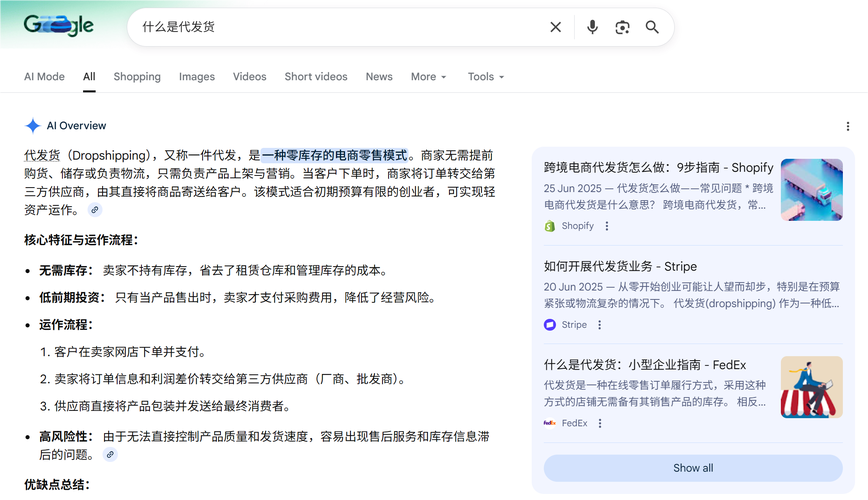Open AI Overview three-dot options menu
The height and width of the screenshot is (500, 868).
(x=848, y=126)
